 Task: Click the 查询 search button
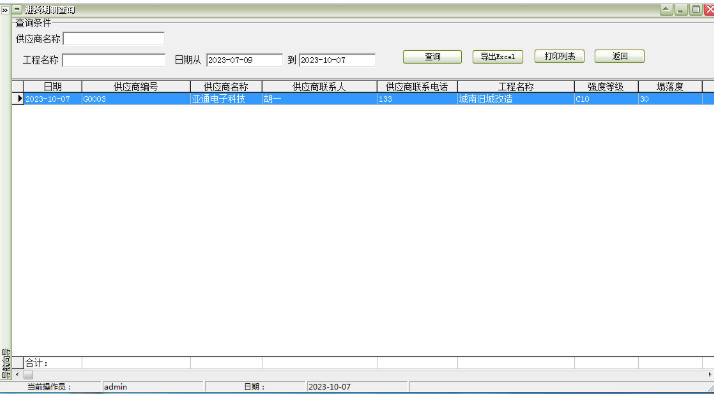click(432, 56)
